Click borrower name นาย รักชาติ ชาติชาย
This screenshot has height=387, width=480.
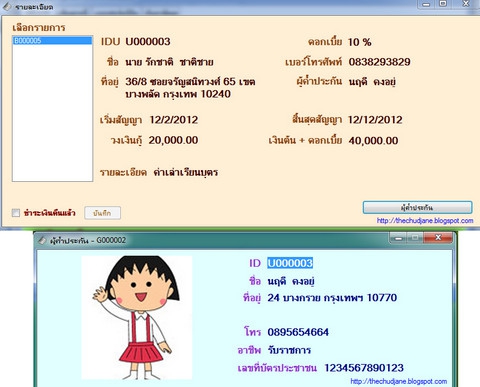[169, 62]
